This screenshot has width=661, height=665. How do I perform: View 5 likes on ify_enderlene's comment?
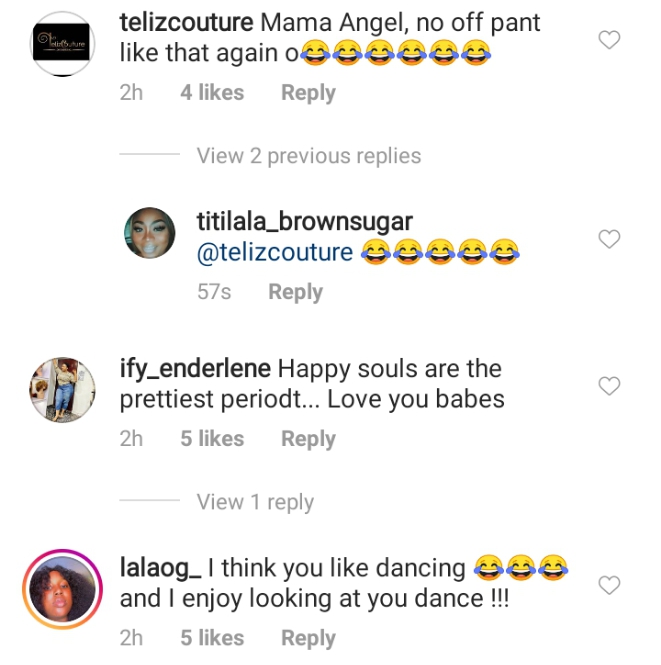click(212, 439)
